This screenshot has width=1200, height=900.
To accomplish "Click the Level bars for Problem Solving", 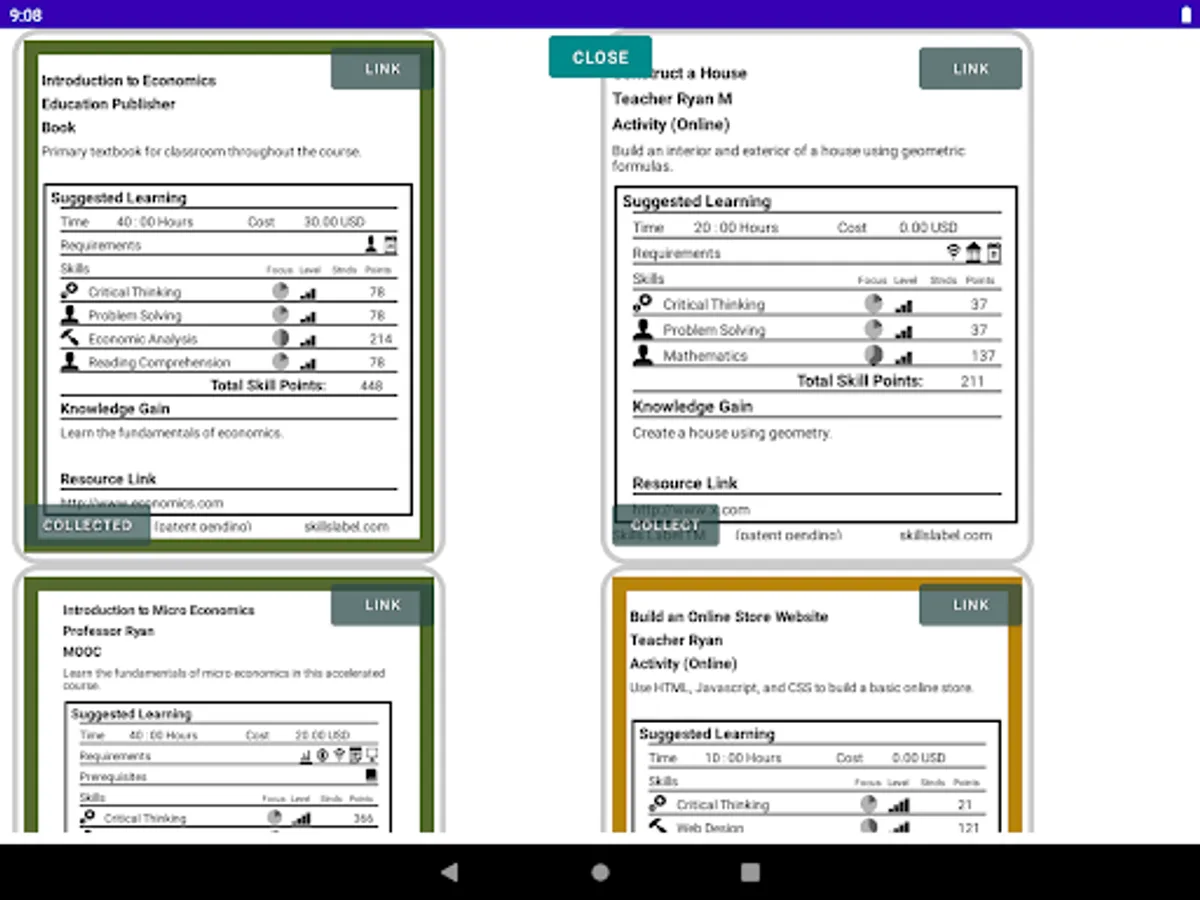I will click(308, 315).
